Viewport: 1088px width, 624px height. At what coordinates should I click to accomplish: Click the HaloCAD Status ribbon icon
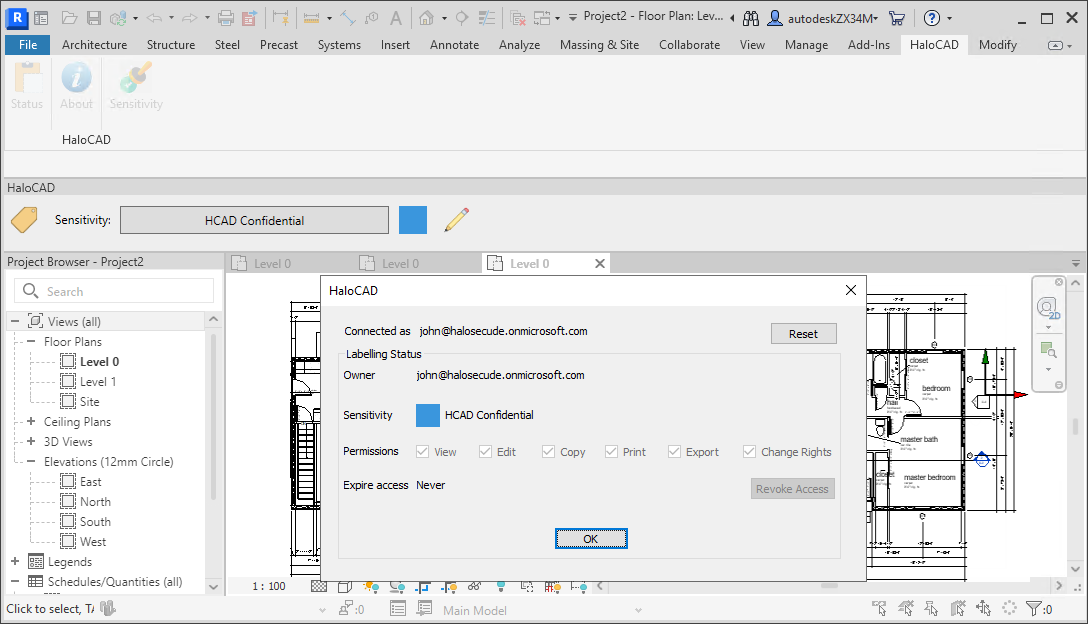[27, 80]
